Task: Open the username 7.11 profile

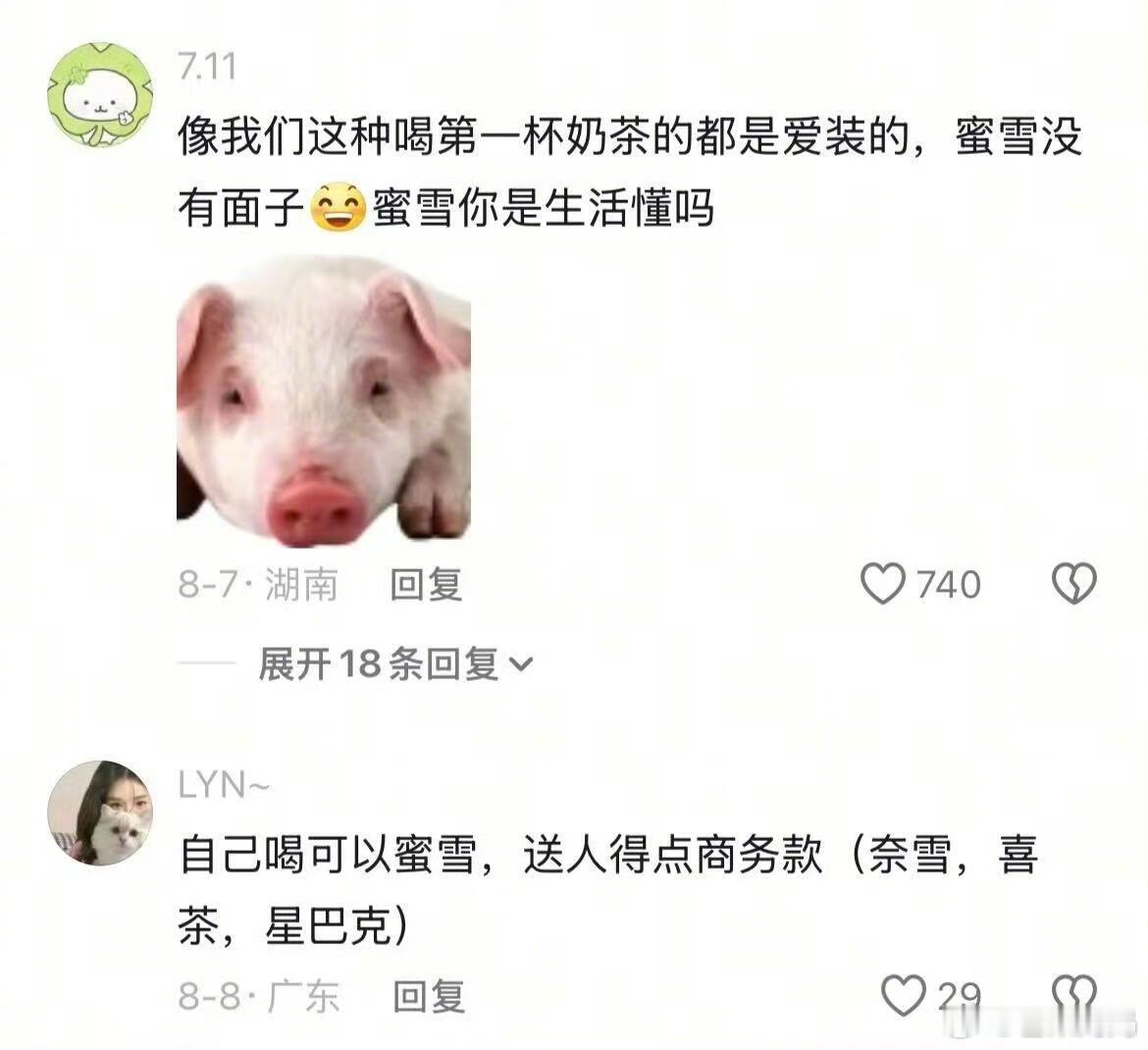Action: [207, 67]
